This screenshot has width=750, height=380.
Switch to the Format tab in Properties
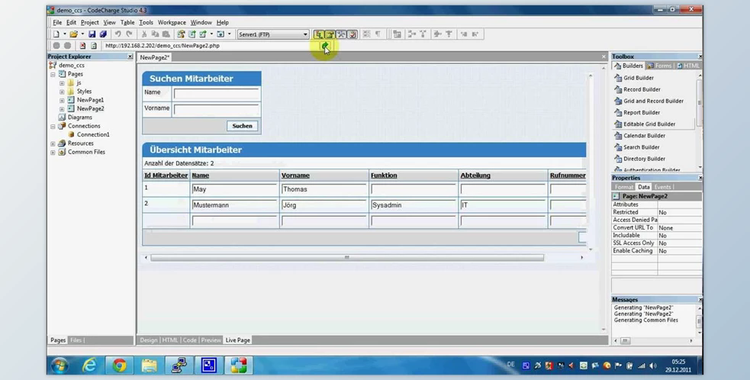624,187
